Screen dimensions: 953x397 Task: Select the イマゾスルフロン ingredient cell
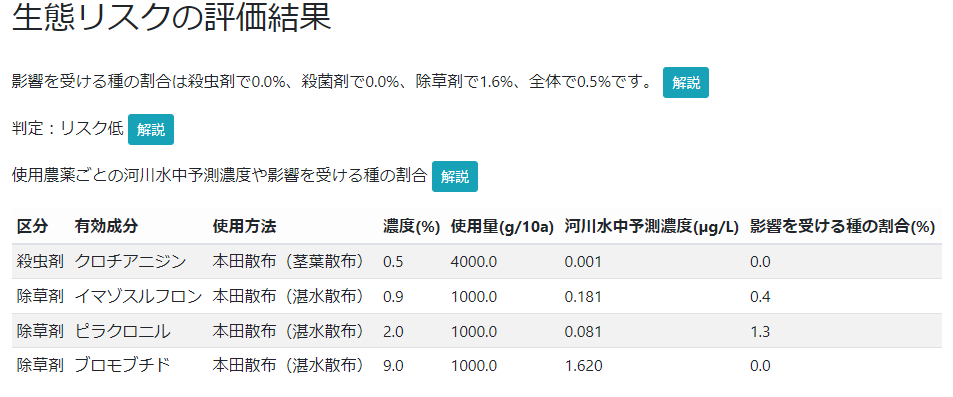pyautogui.click(x=138, y=296)
